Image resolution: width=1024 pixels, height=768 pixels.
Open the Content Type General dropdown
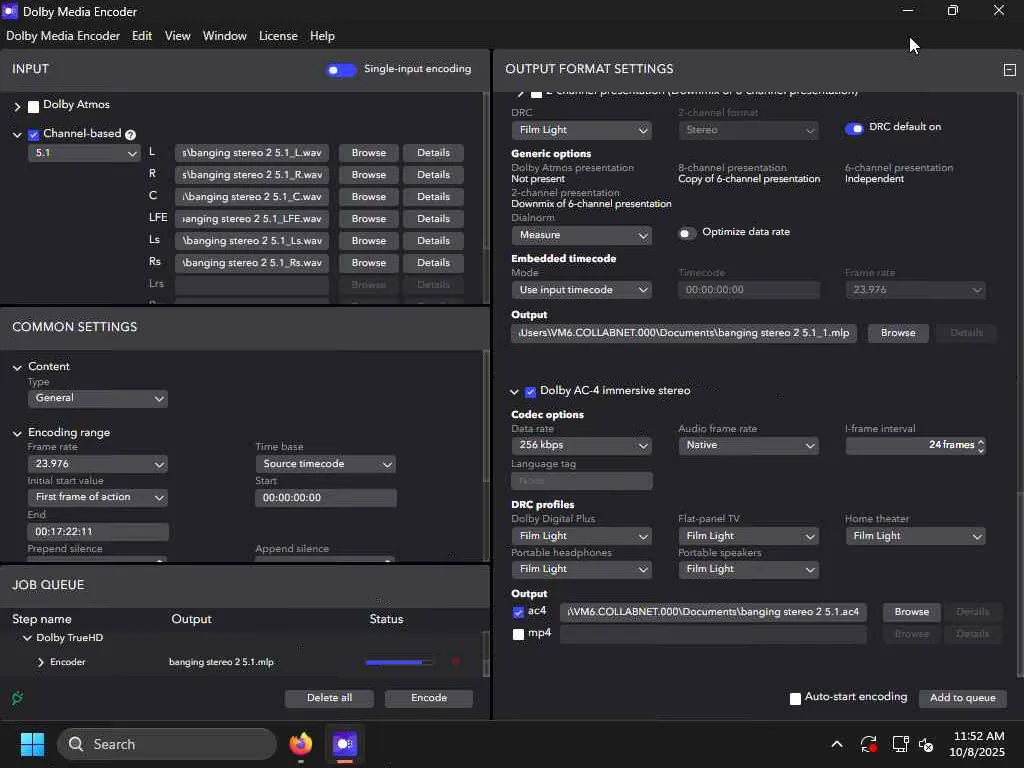coord(97,398)
